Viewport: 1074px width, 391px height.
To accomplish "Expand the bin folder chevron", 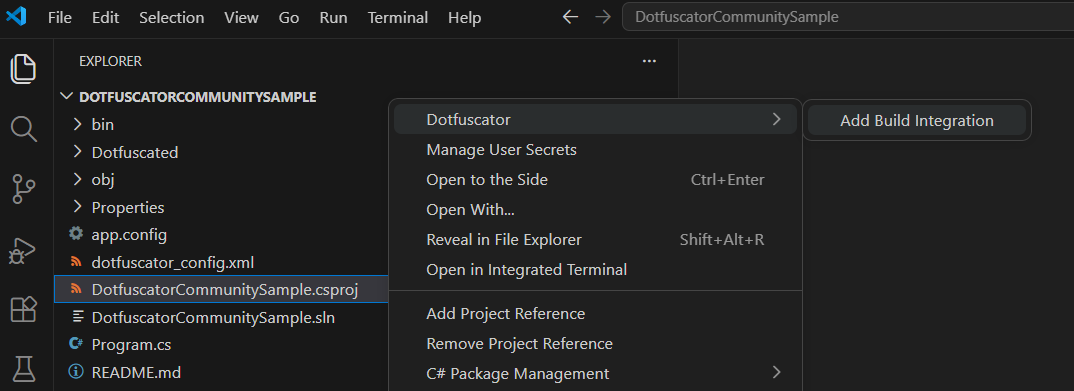I will coord(77,124).
